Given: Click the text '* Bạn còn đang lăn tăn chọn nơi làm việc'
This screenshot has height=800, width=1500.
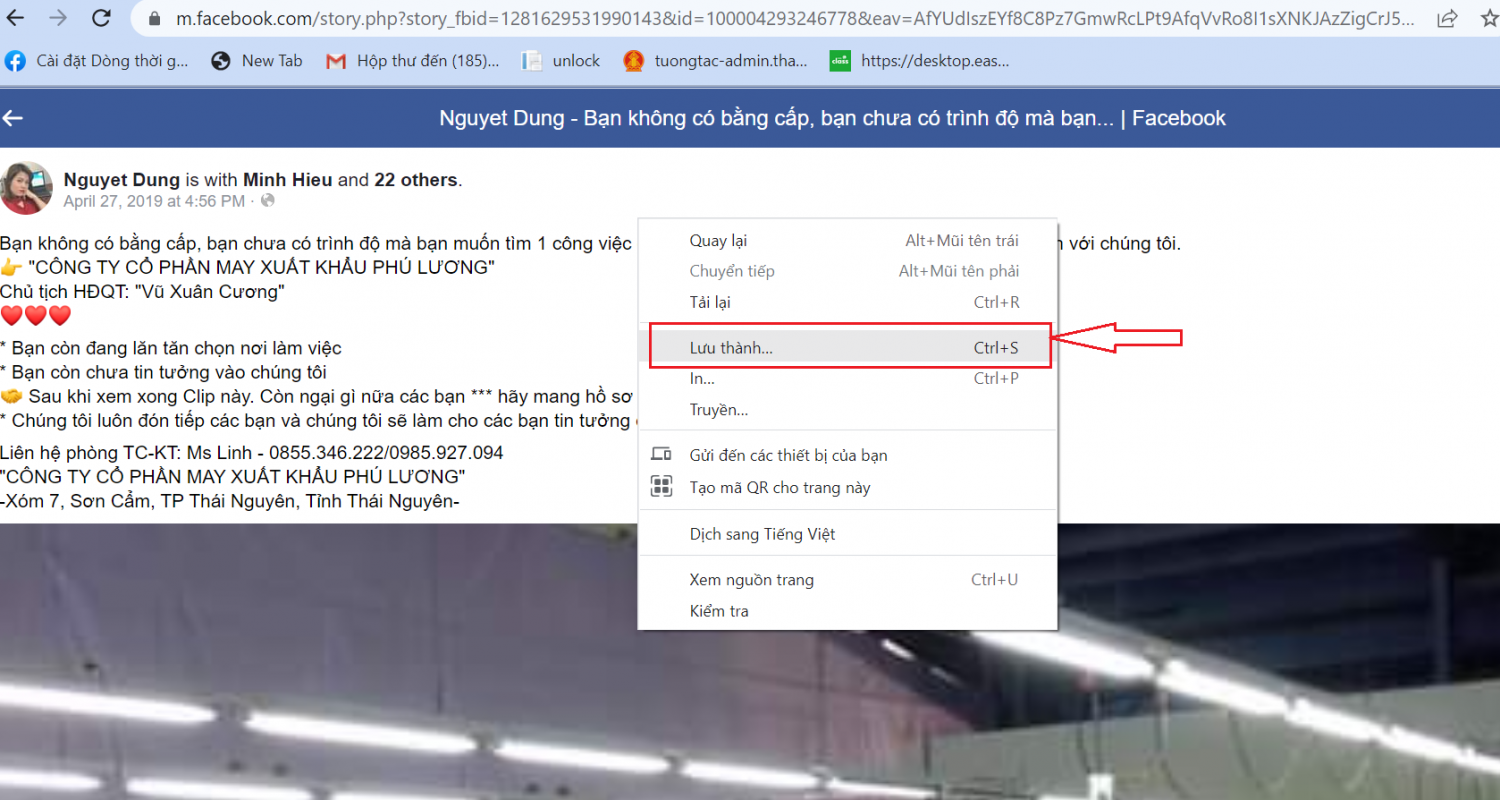Looking at the screenshot, I should click(x=171, y=348).
